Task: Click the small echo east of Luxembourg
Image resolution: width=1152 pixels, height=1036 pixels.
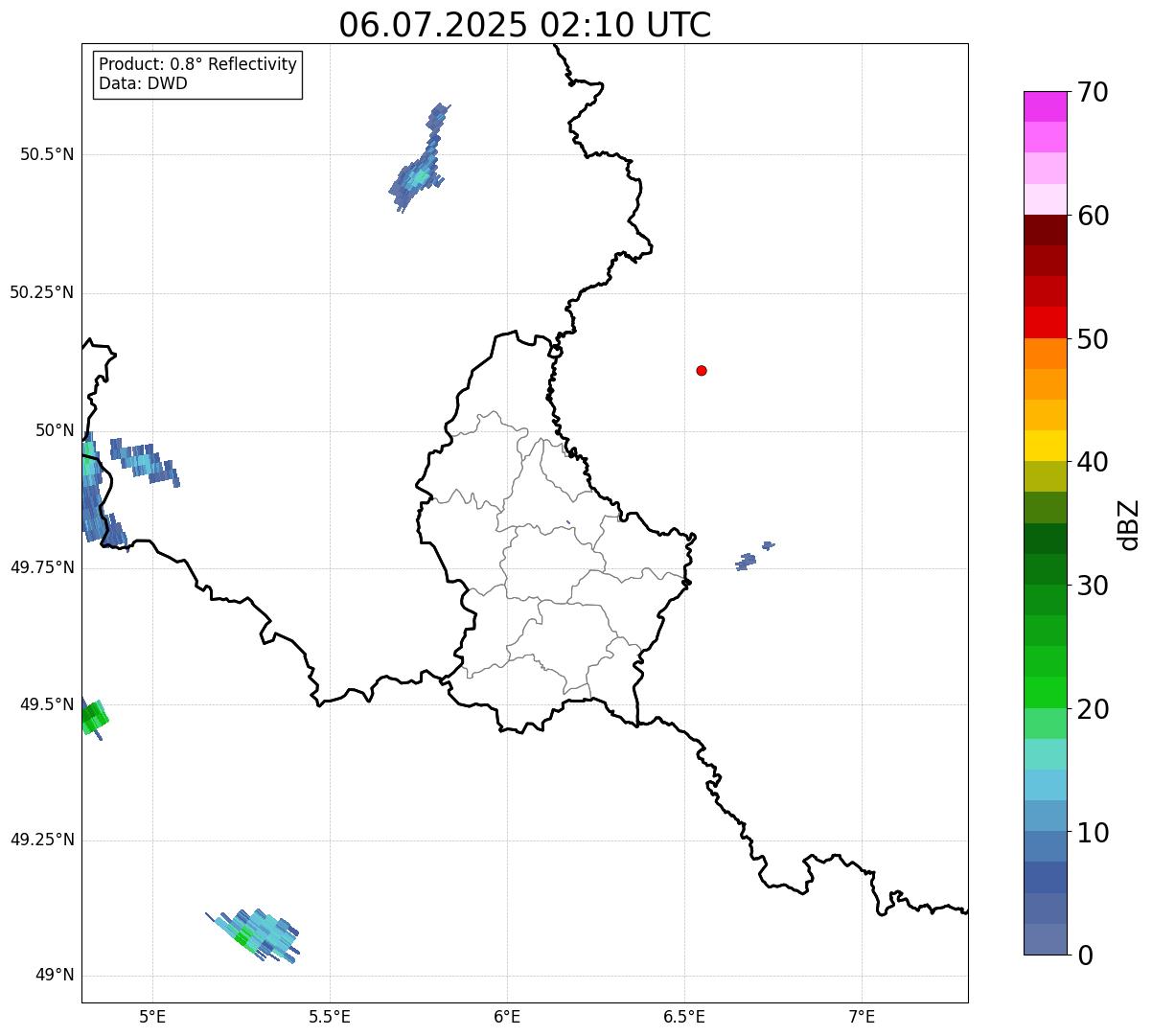Action: pos(754,557)
